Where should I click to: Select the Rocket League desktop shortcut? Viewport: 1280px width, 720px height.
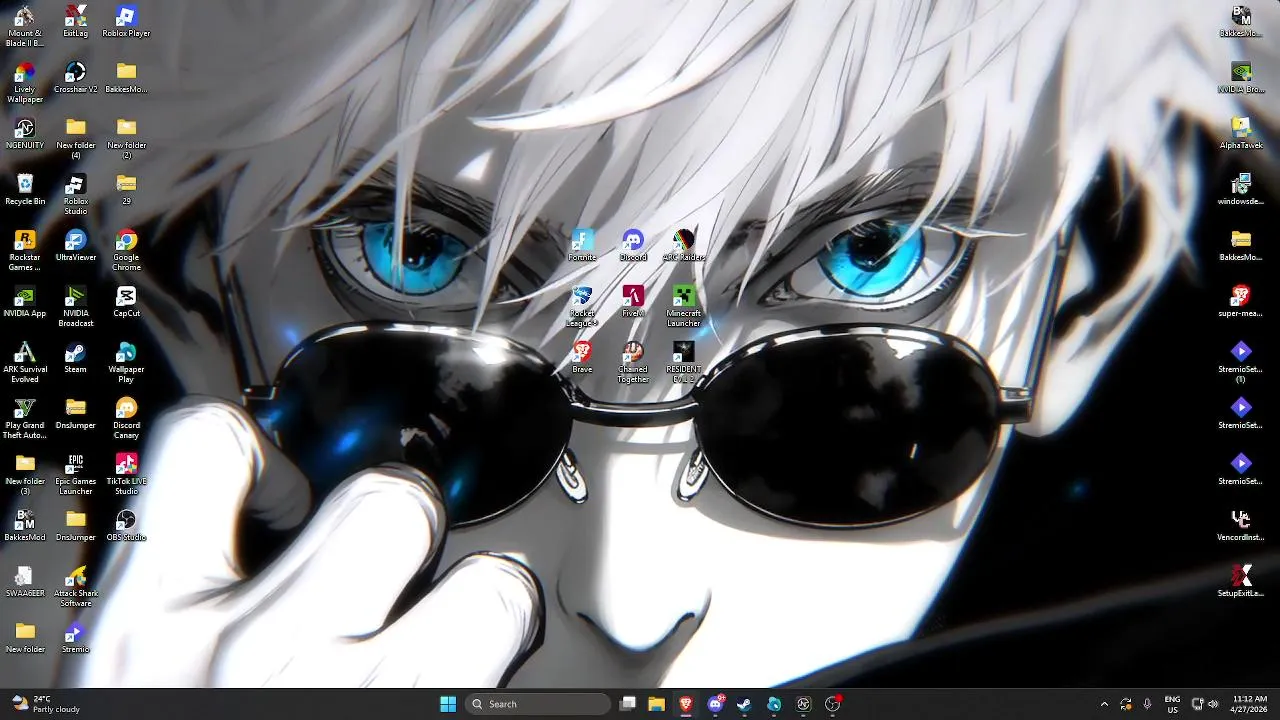coord(582,307)
